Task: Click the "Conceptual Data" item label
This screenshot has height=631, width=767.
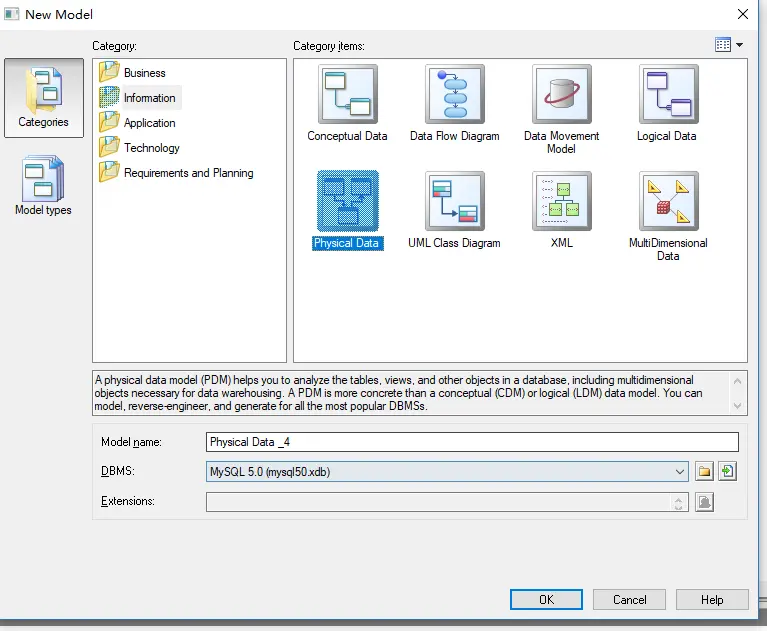Action: point(347,136)
